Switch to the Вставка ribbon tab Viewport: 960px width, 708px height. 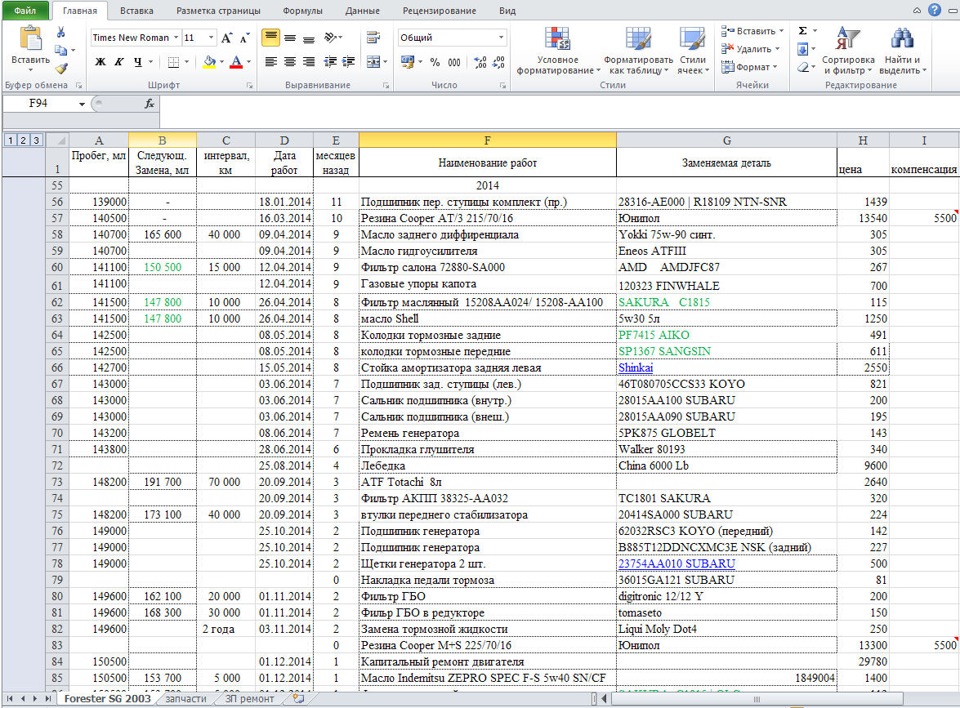coord(137,10)
